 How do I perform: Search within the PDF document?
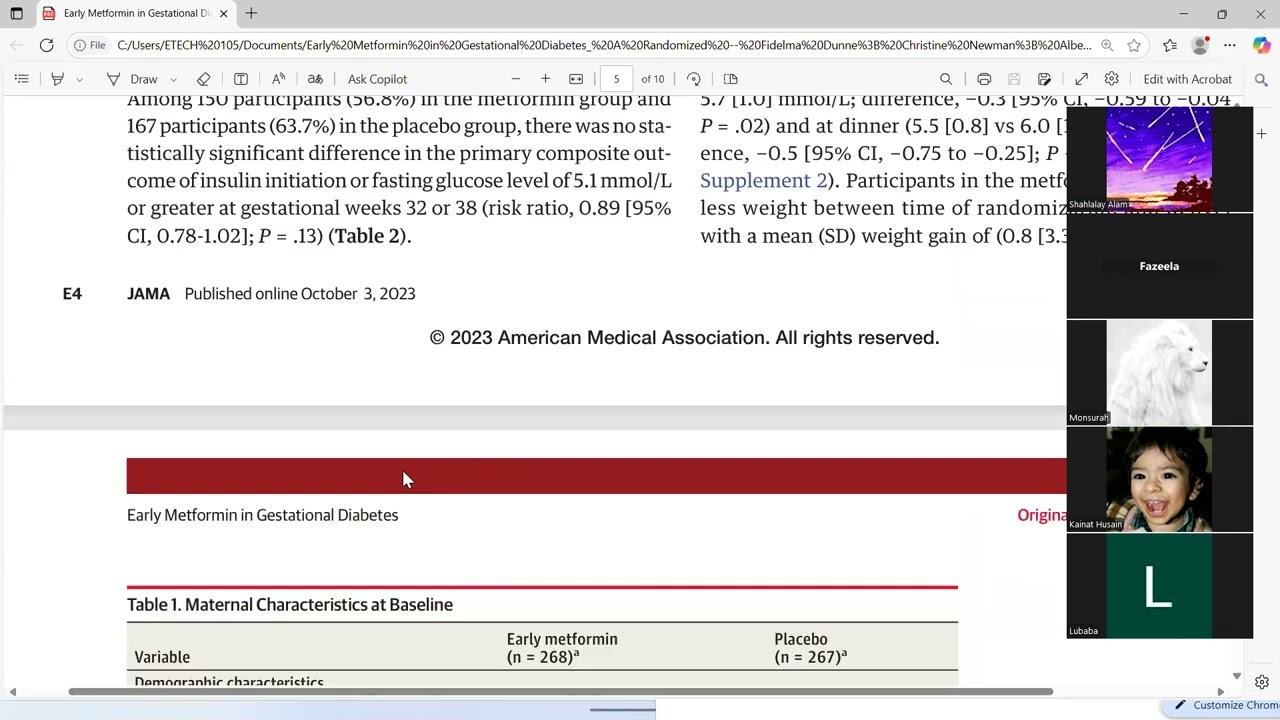(x=946, y=79)
